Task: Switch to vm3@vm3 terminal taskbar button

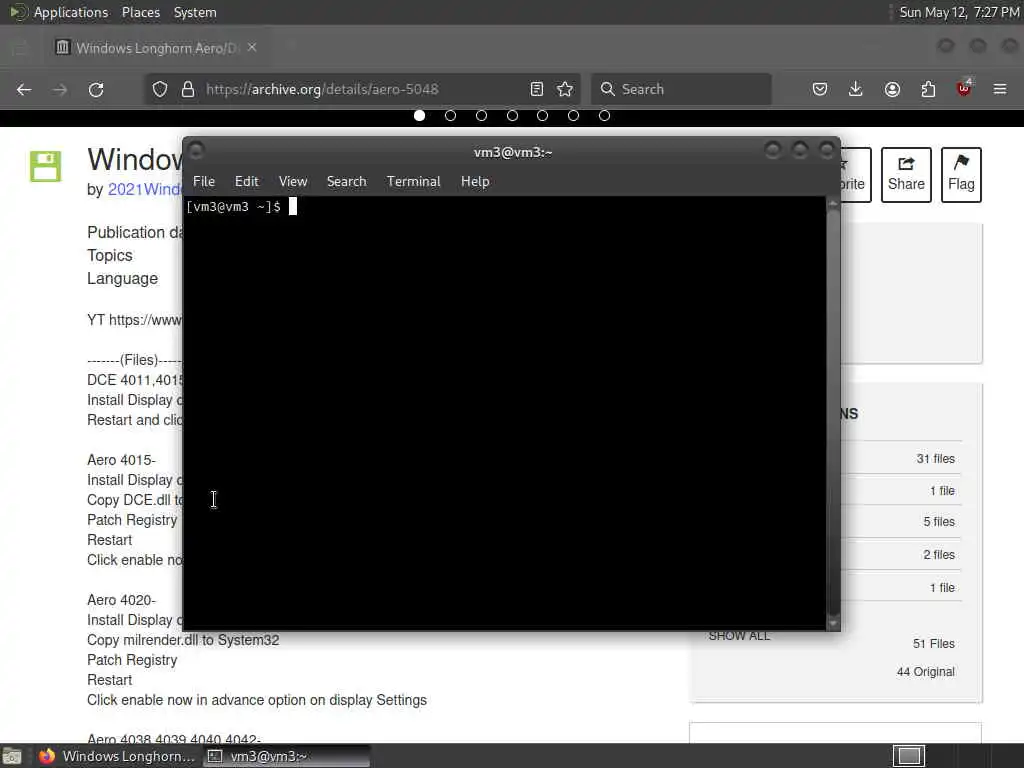Action: (286, 756)
